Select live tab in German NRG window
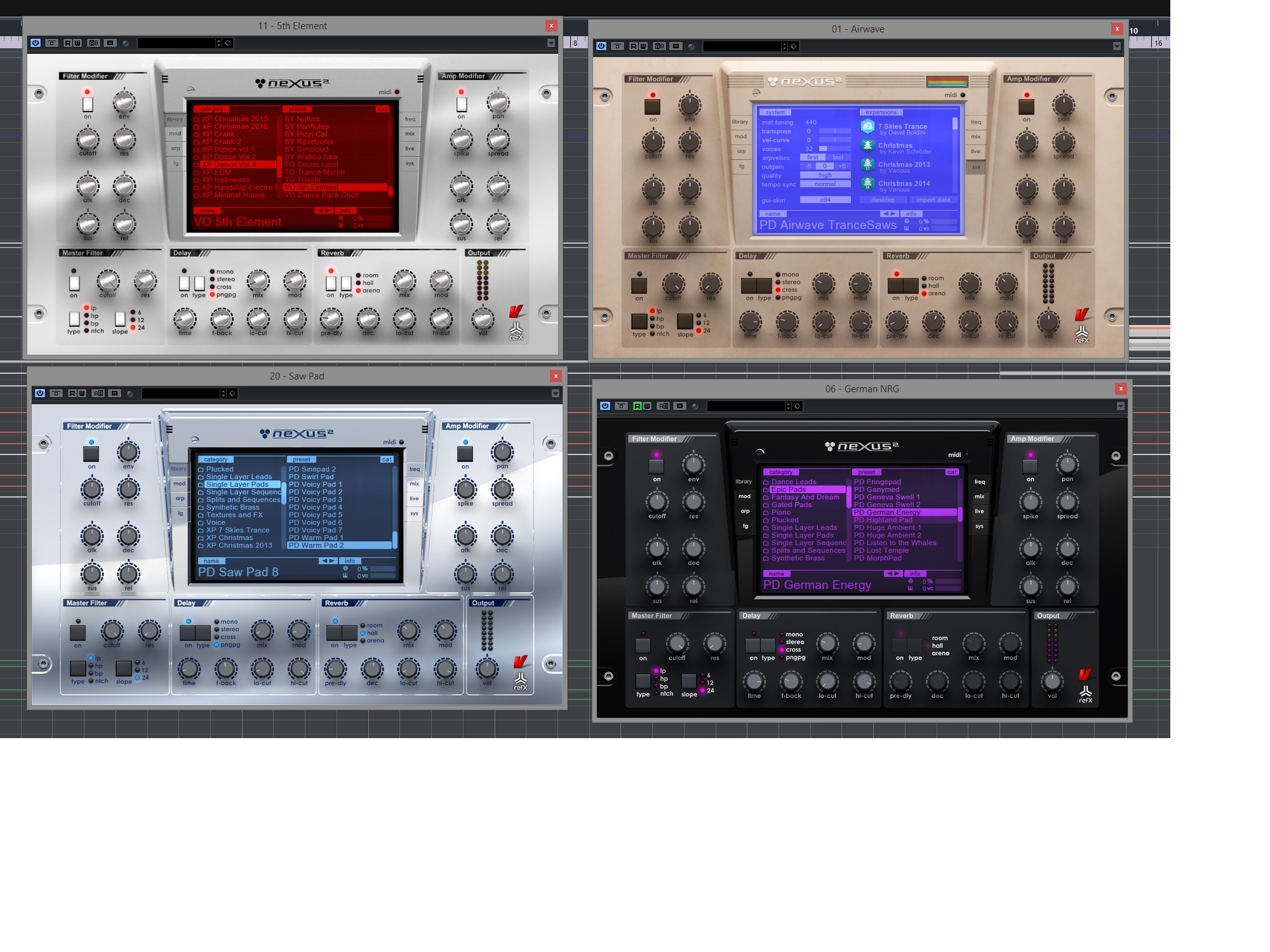1270x952 pixels. (x=979, y=512)
